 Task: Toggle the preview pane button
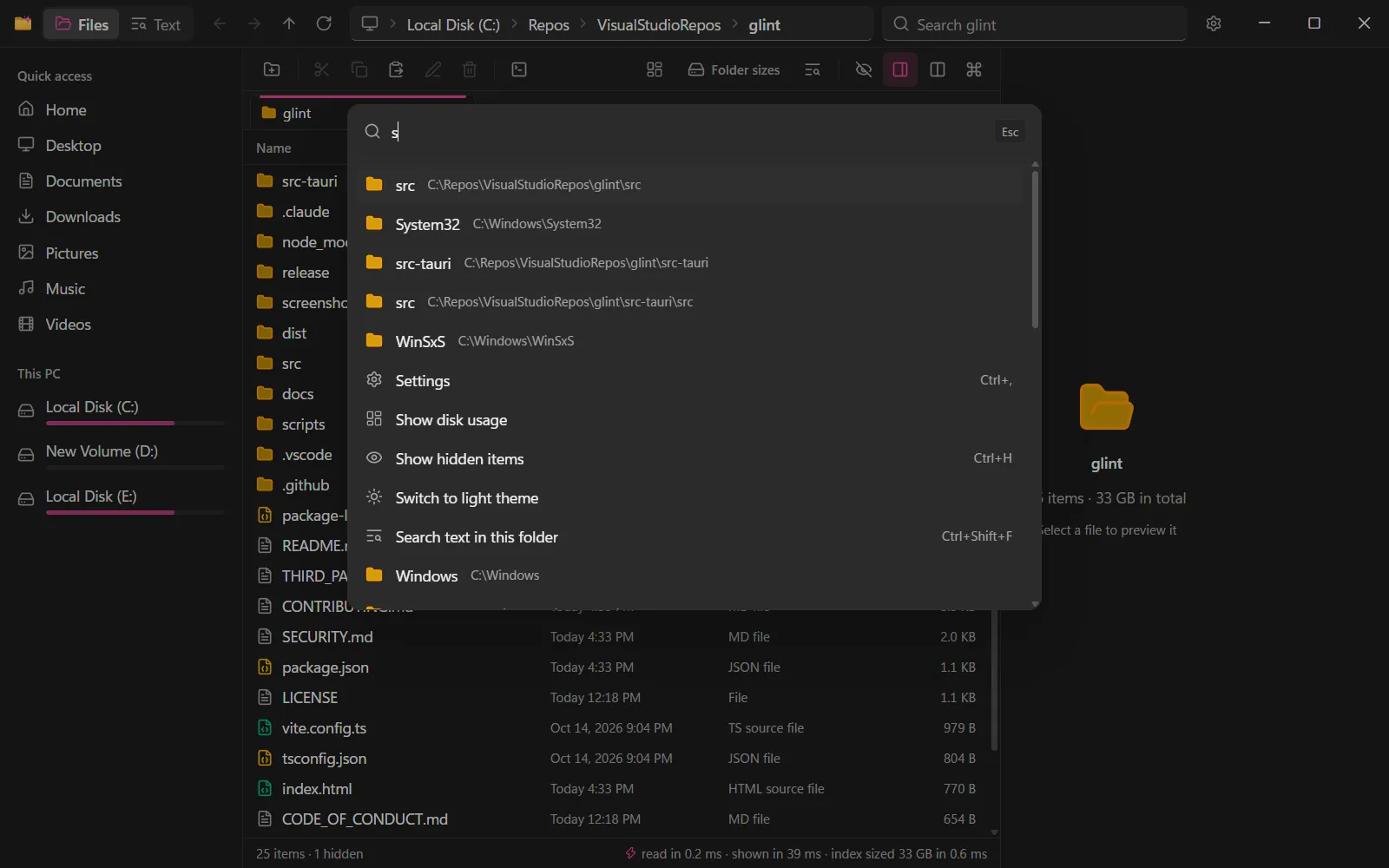pos(900,69)
